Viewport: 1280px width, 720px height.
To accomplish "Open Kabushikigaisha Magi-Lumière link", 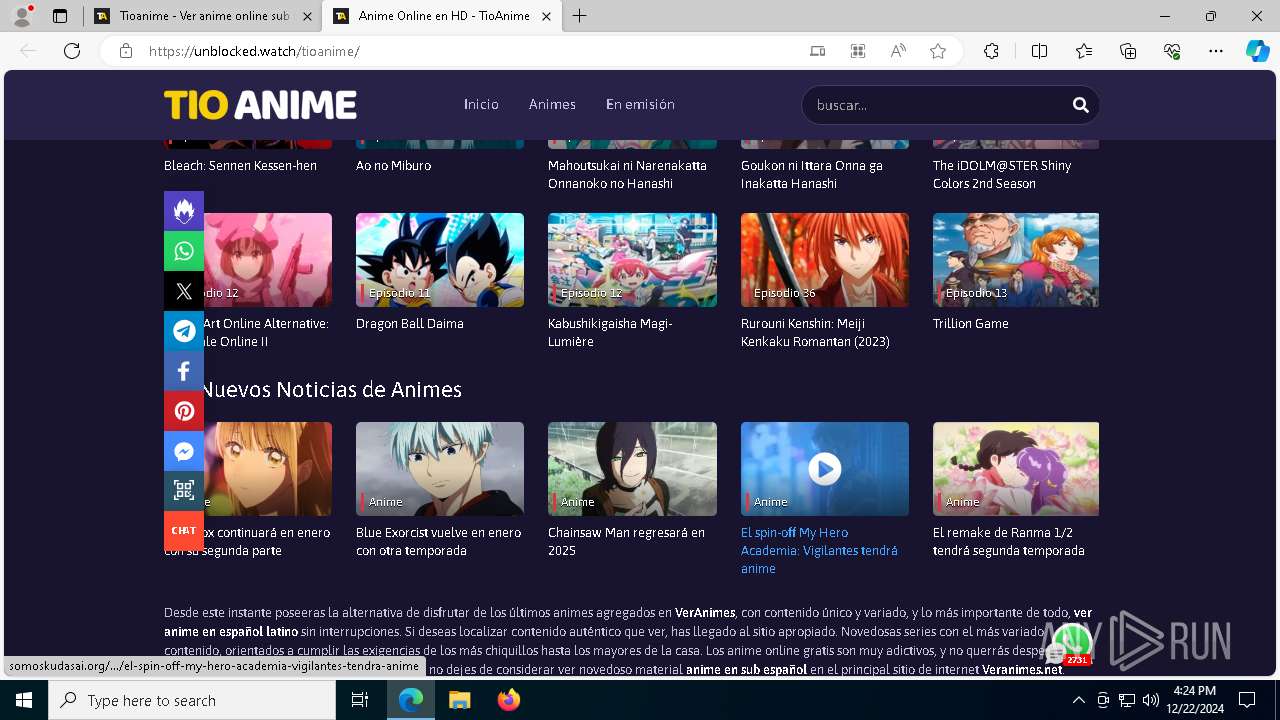I will [610, 333].
